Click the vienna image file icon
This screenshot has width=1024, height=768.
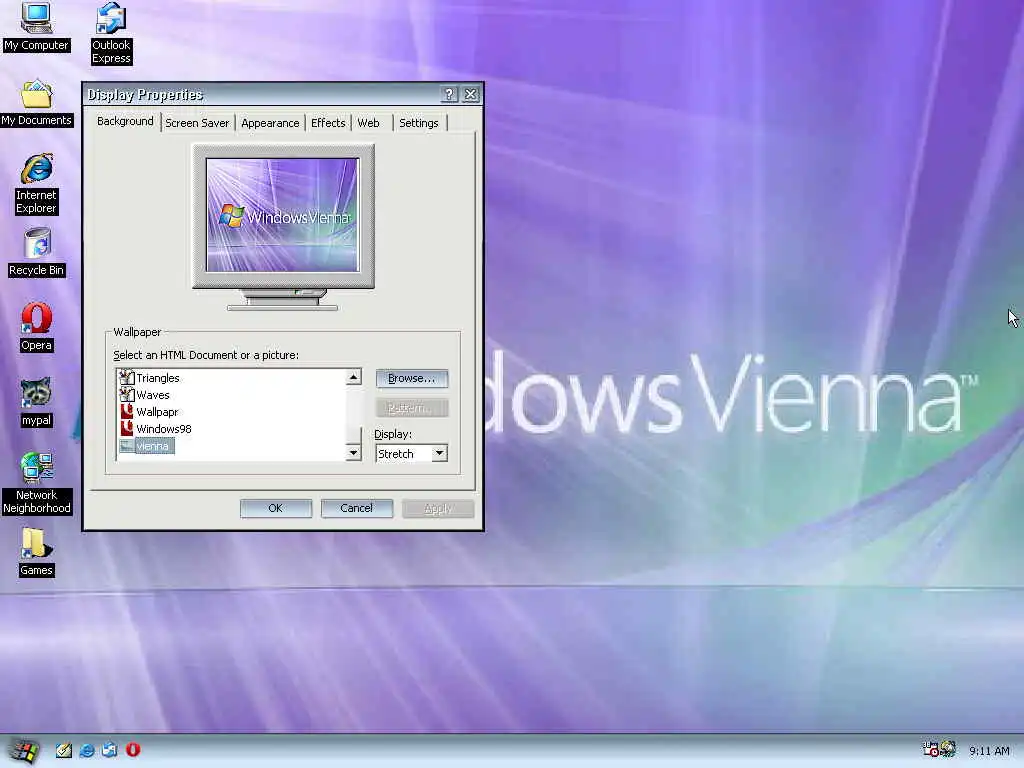pos(127,445)
